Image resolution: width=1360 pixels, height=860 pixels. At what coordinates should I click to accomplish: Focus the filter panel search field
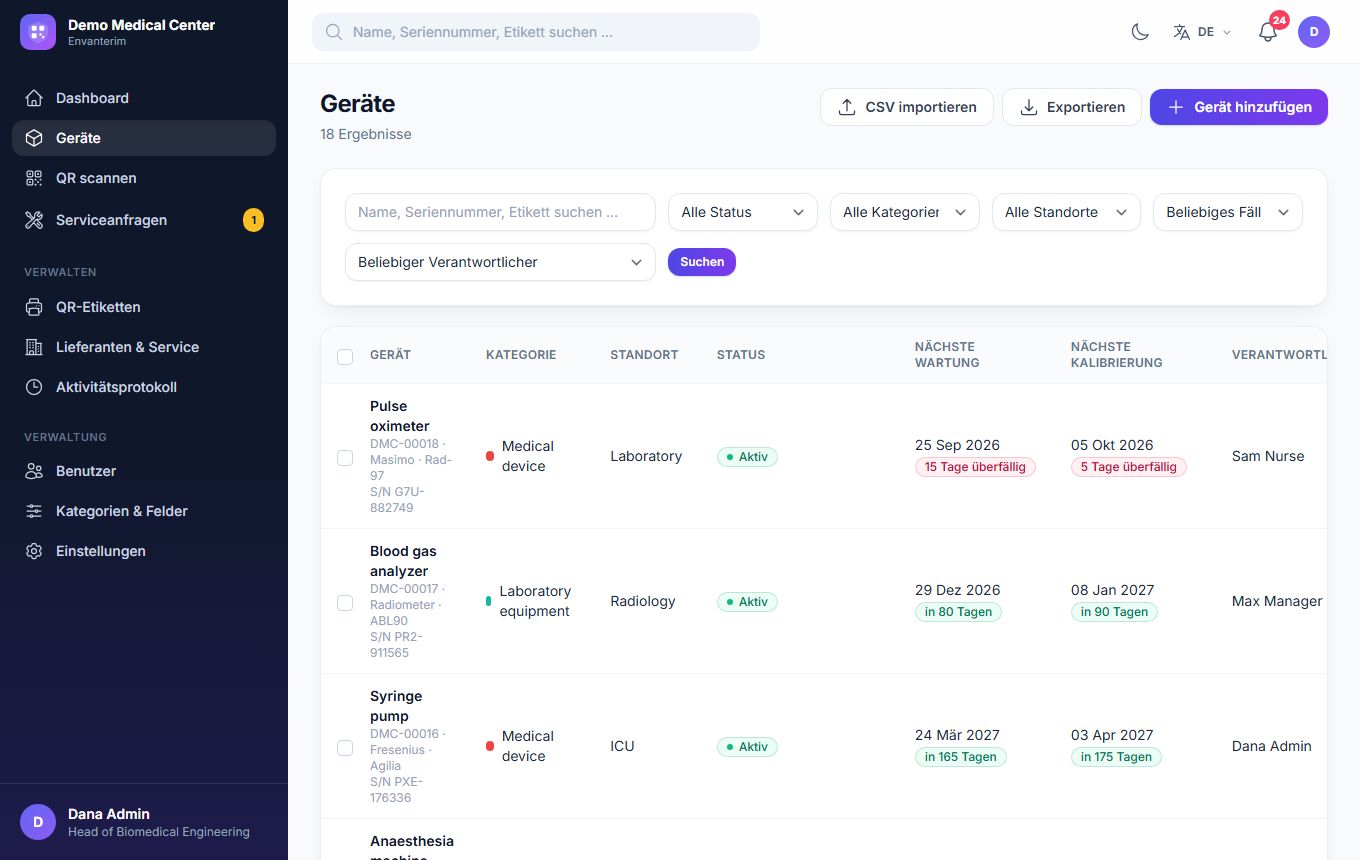tap(500, 212)
